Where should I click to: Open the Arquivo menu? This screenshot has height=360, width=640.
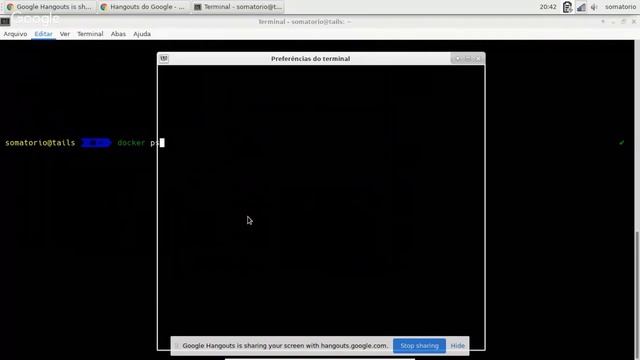click(16, 34)
